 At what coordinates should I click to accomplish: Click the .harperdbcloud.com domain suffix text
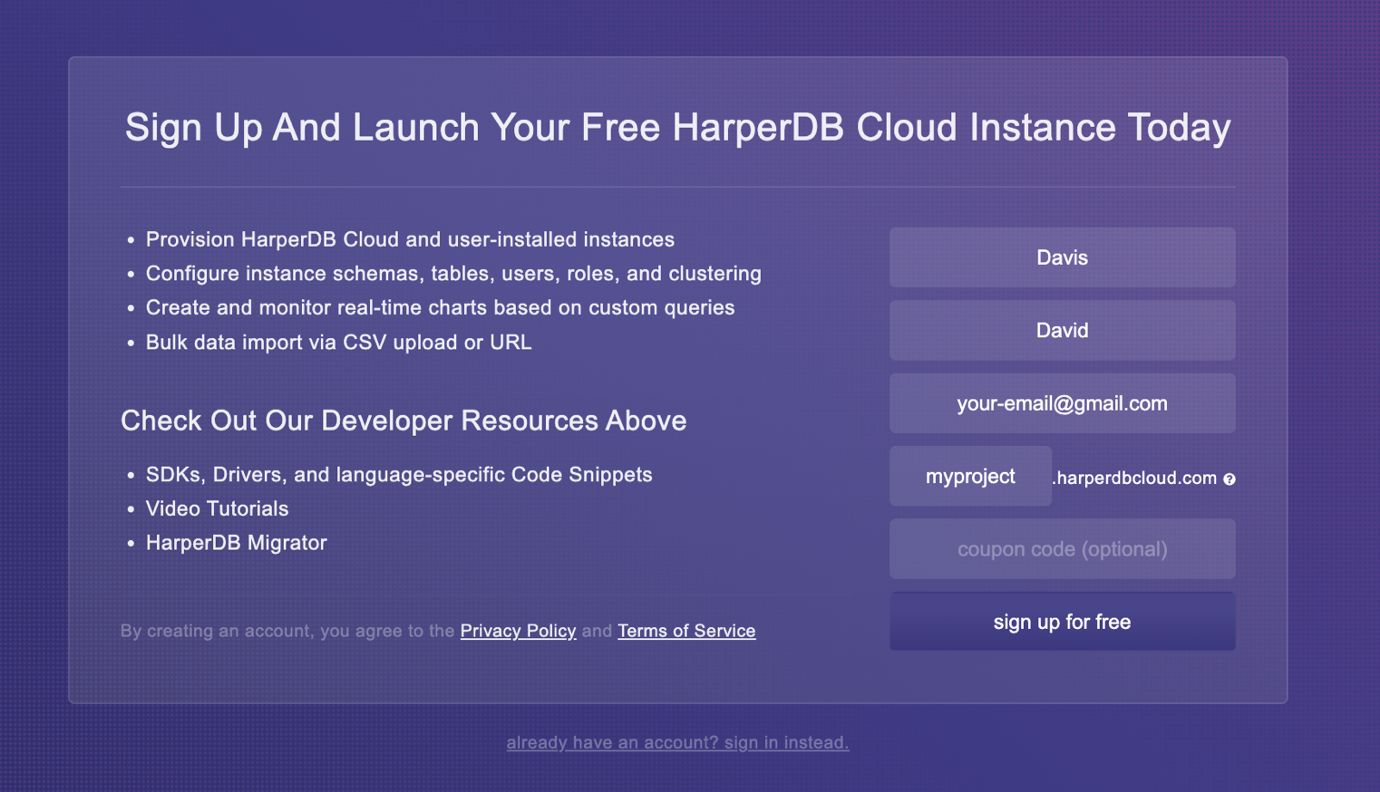pos(1135,478)
